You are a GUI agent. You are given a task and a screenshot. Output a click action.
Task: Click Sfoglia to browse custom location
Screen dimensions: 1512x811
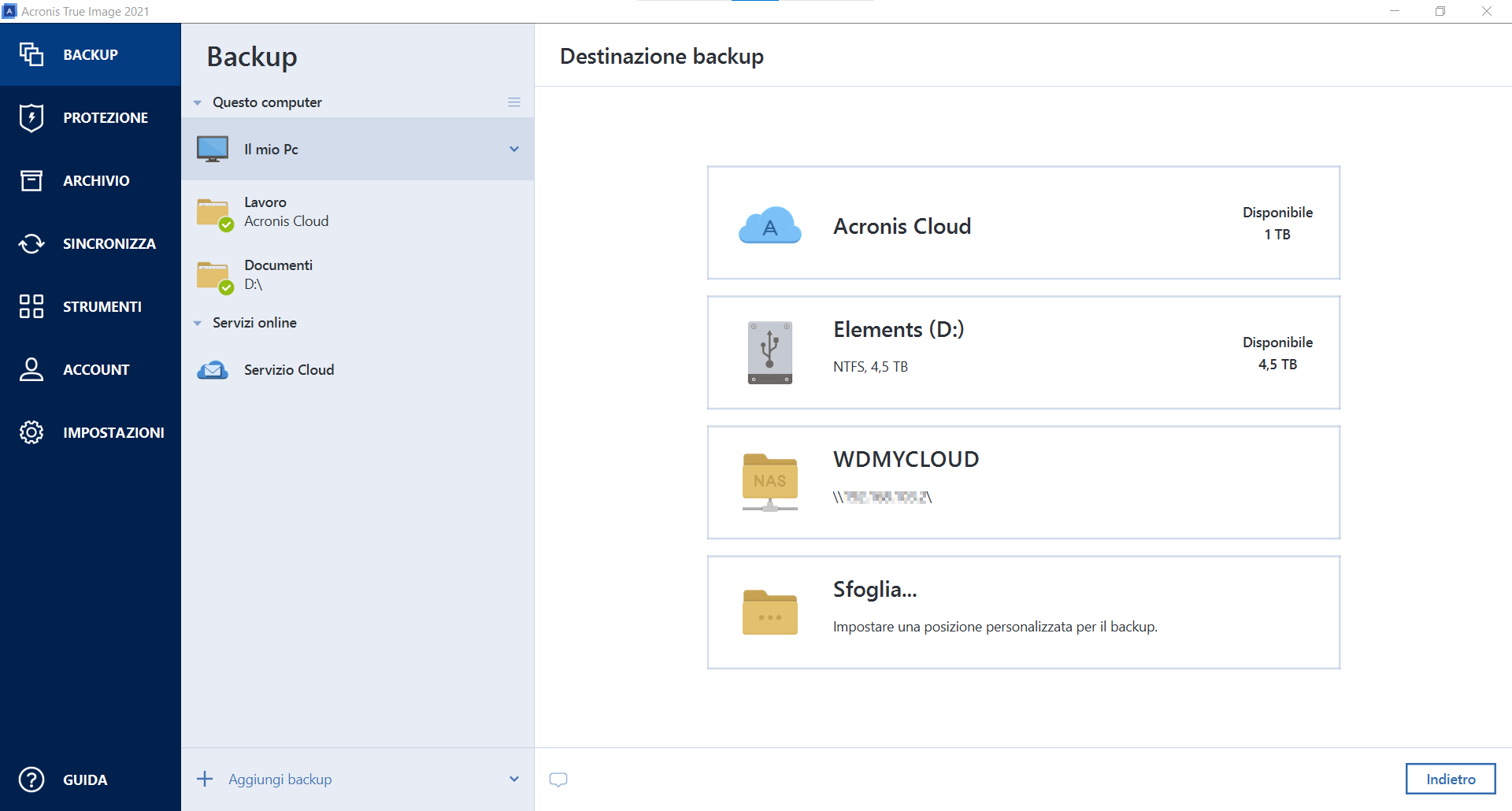pyautogui.click(x=1023, y=613)
